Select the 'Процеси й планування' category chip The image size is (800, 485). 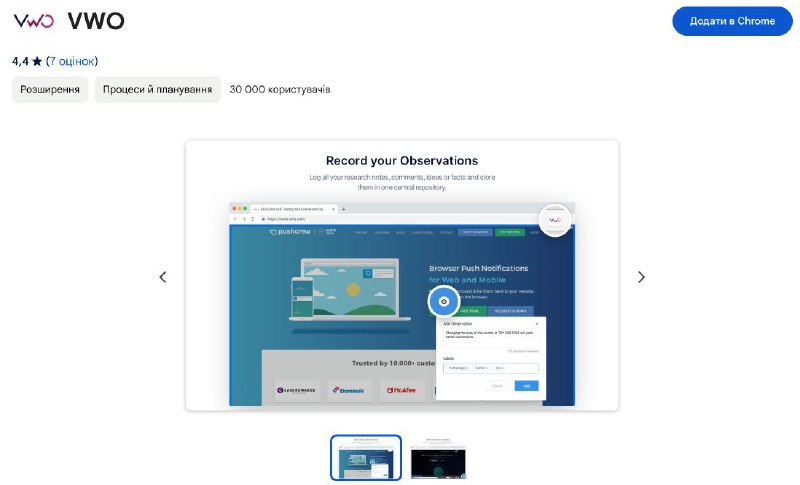(158, 90)
